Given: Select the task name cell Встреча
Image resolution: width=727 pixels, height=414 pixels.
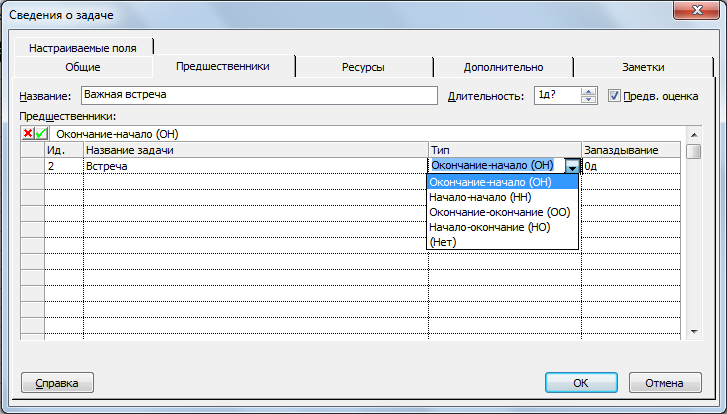Looking at the screenshot, I should click(x=255, y=166).
